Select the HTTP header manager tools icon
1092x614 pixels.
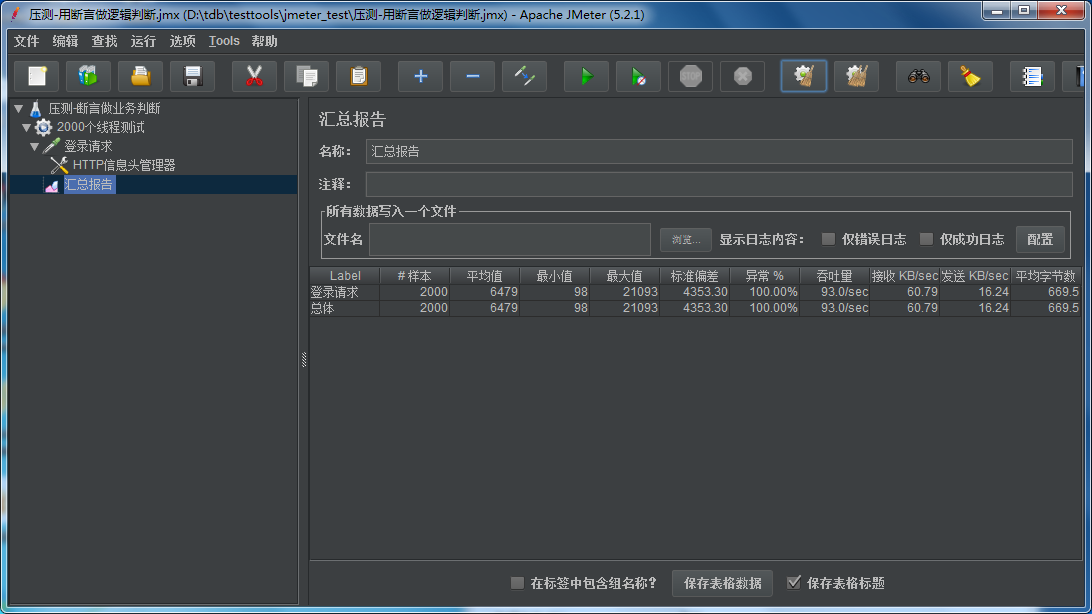[59, 165]
